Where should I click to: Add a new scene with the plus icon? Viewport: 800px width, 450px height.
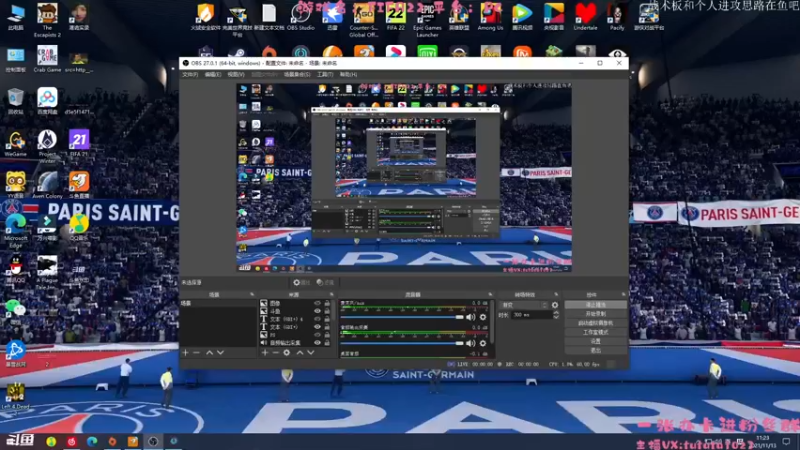pos(186,353)
